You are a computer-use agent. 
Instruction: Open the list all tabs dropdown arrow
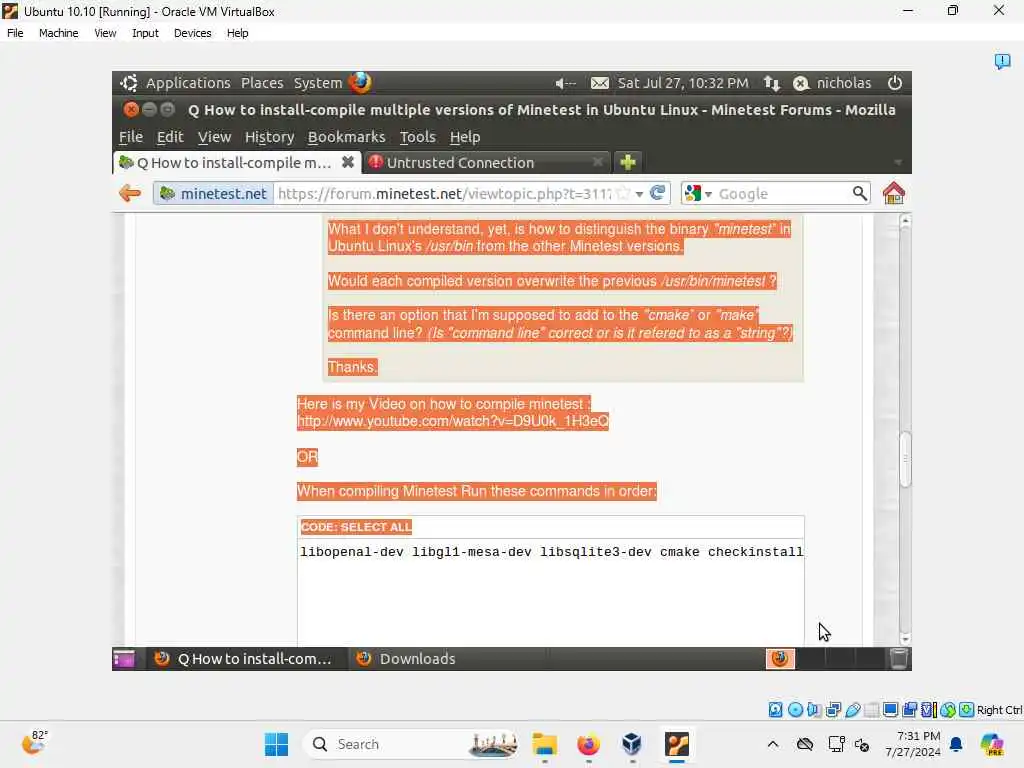click(898, 162)
